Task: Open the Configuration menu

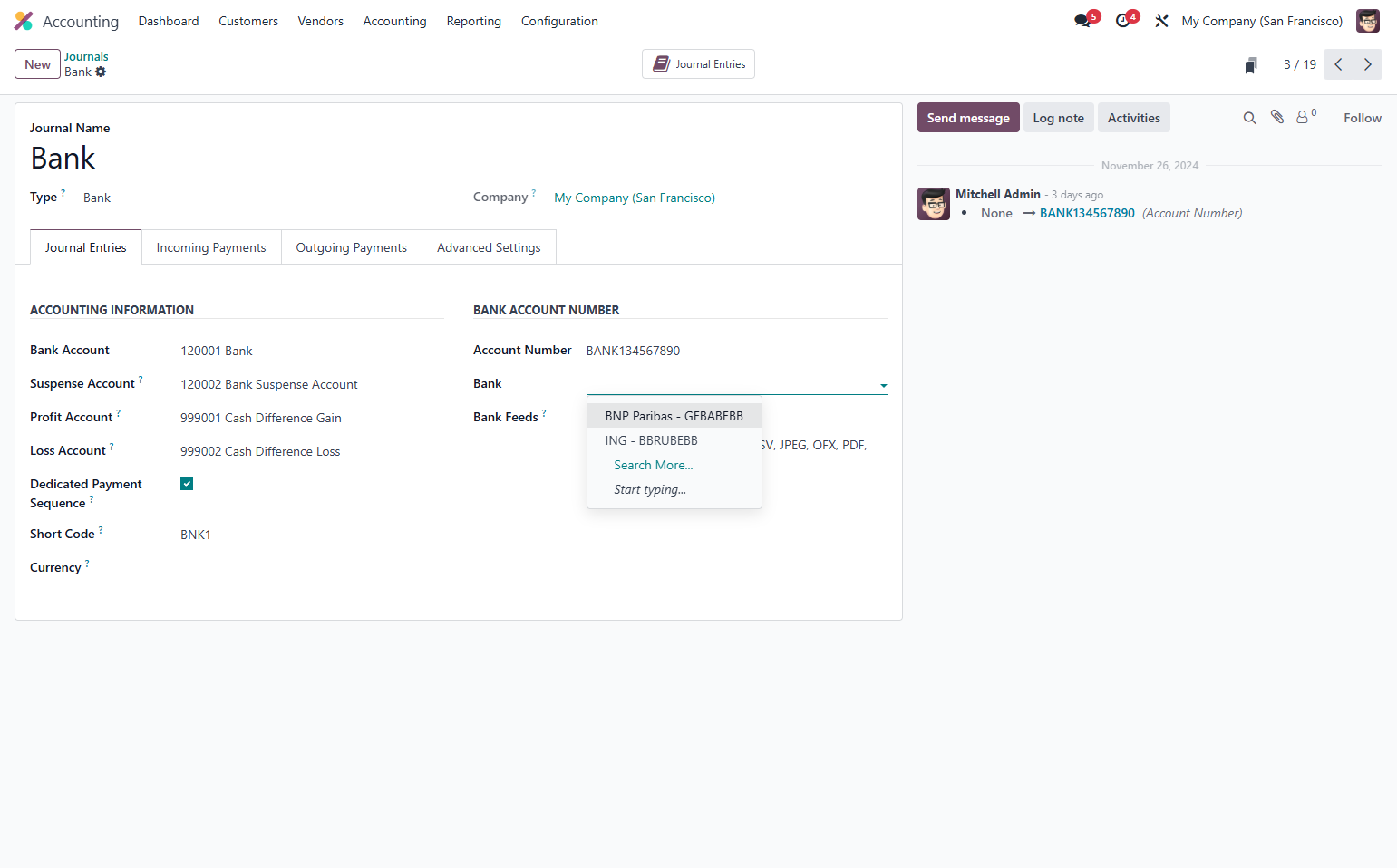Action: click(559, 21)
